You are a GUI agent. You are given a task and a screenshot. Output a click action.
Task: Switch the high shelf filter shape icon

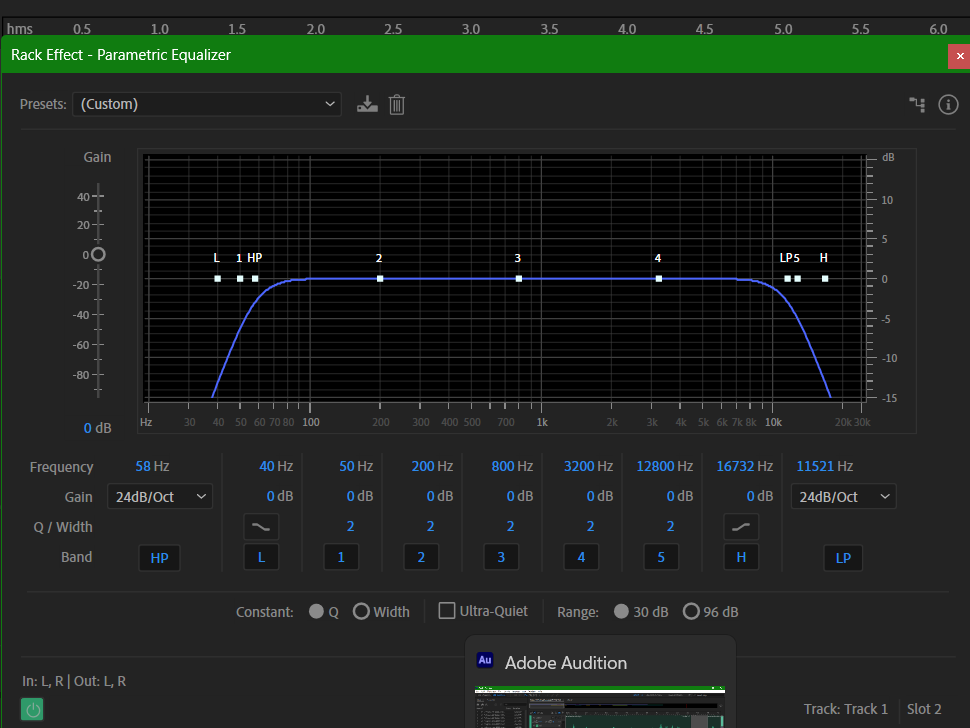(x=741, y=527)
